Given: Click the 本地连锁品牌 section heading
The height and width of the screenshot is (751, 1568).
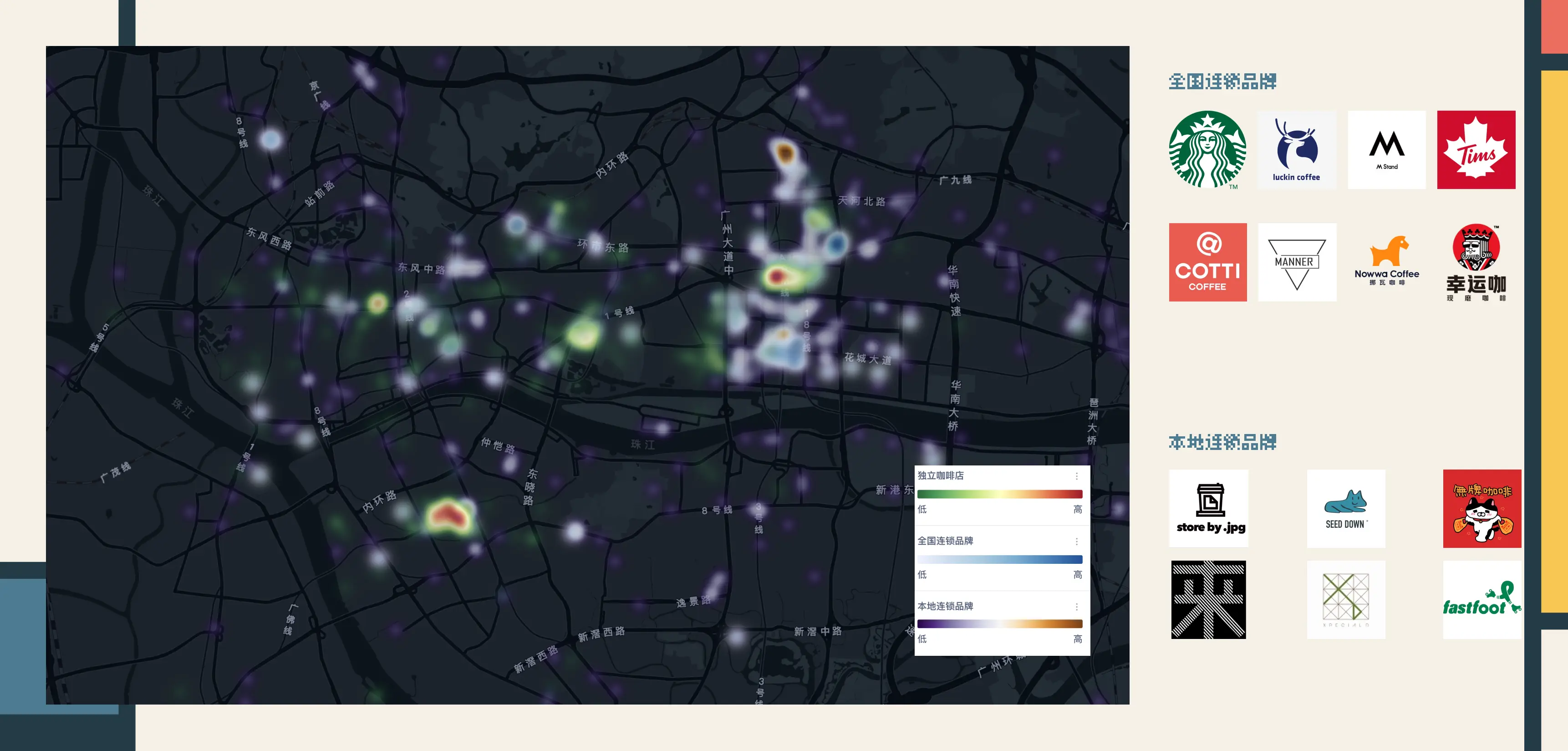Looking at the screenshot, I should pyautogui.click(x=1222, y=442).
